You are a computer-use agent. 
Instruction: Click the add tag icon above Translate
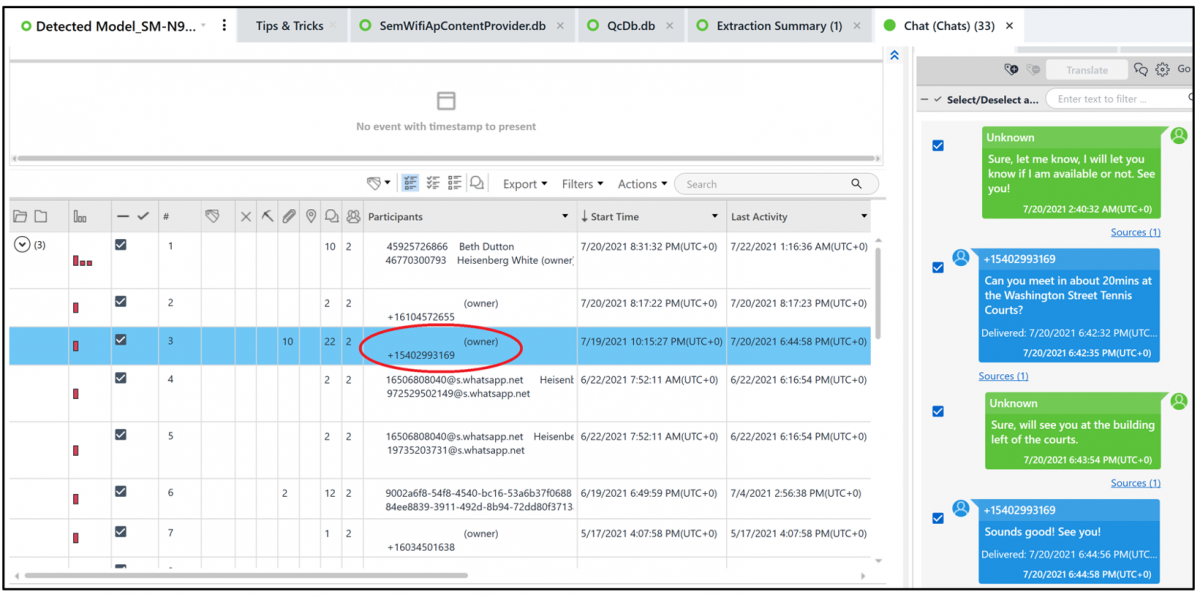(x=1010, y=68)
